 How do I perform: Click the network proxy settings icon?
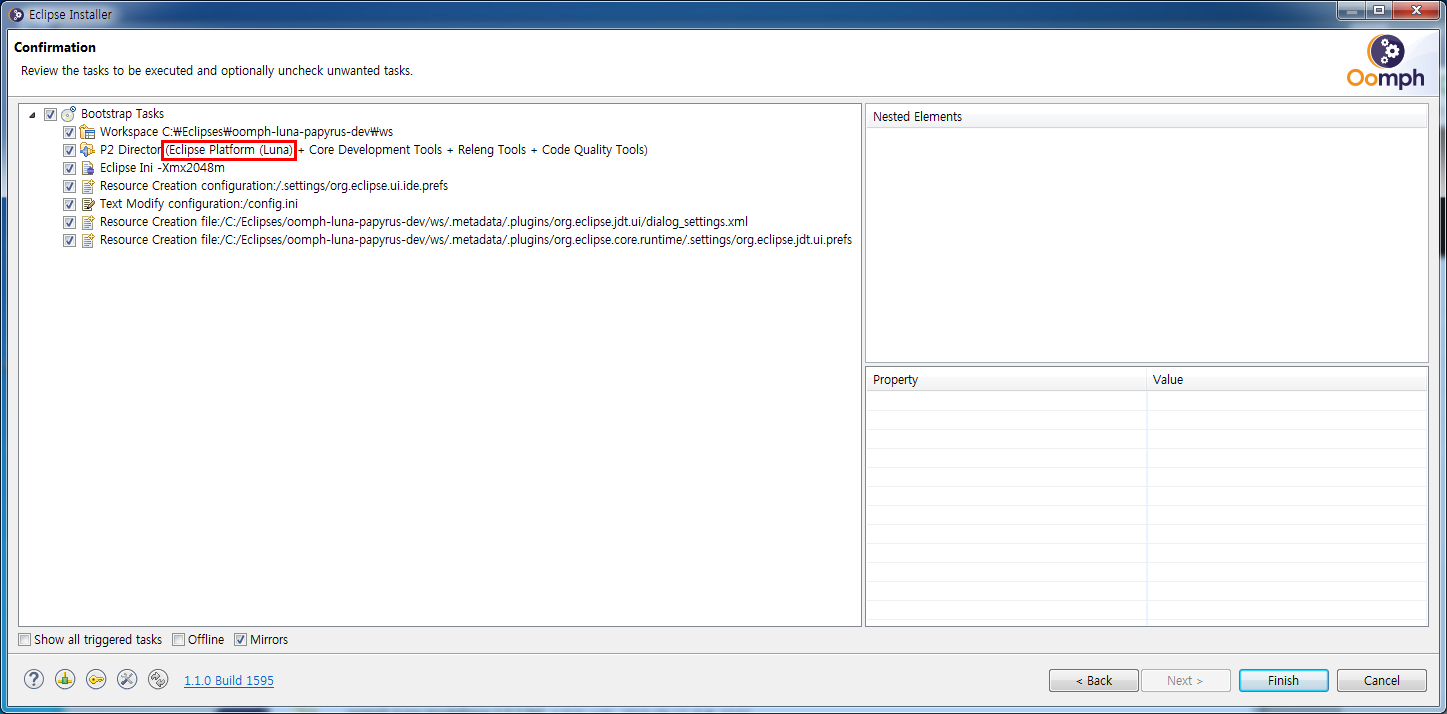click(x=65, y=680)
